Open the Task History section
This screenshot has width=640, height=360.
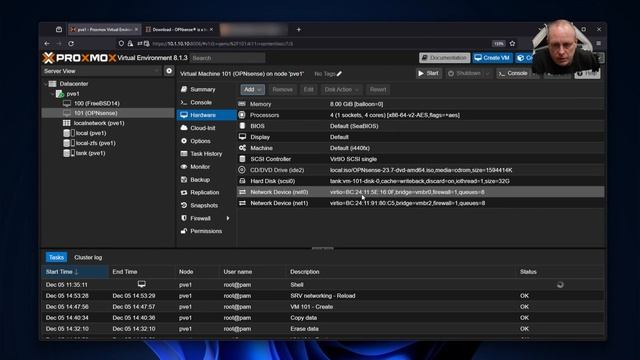pyautogui.click(x=206, y=154)
